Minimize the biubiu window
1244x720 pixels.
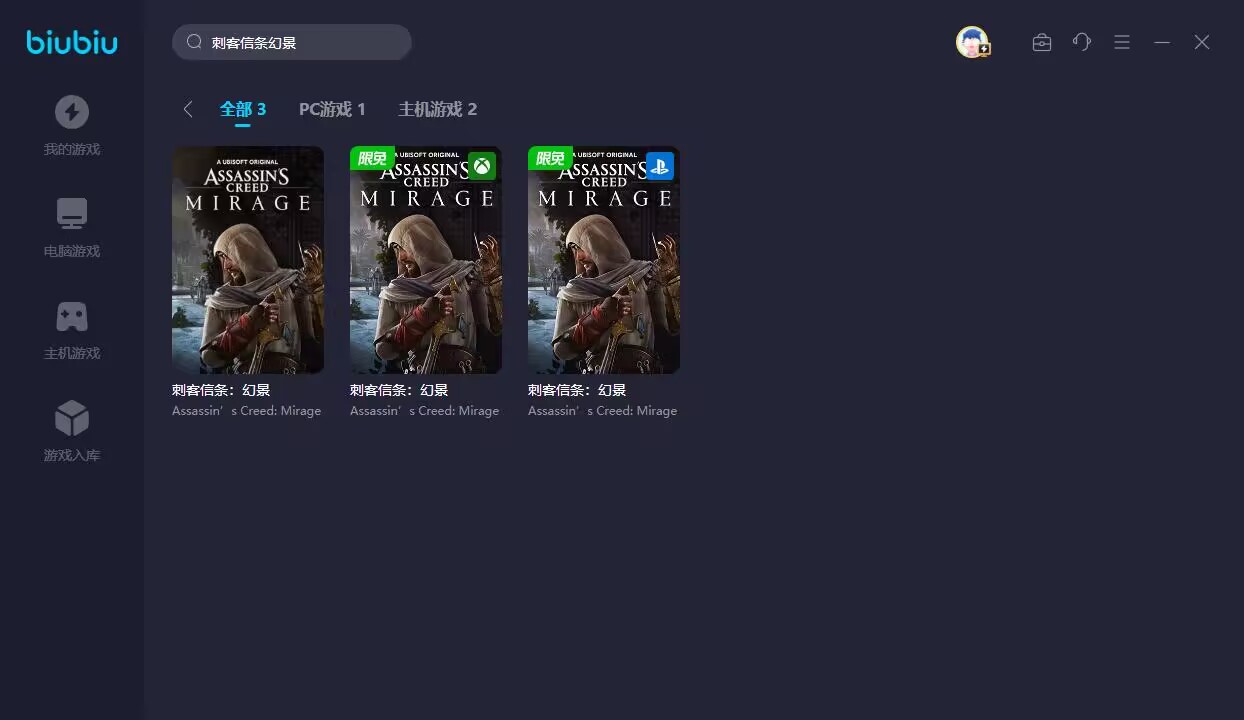click(1162, 42)
